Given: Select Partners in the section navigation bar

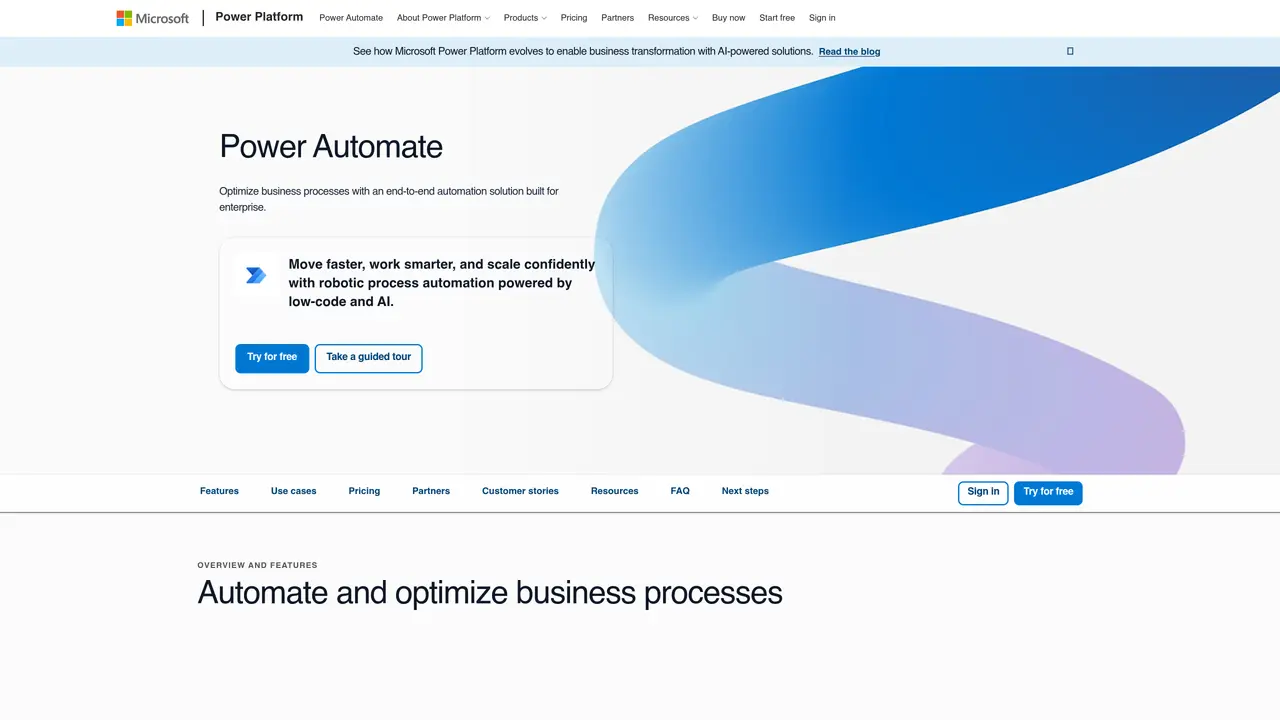Looking at the screenshot, I should [x=431, y=491].
